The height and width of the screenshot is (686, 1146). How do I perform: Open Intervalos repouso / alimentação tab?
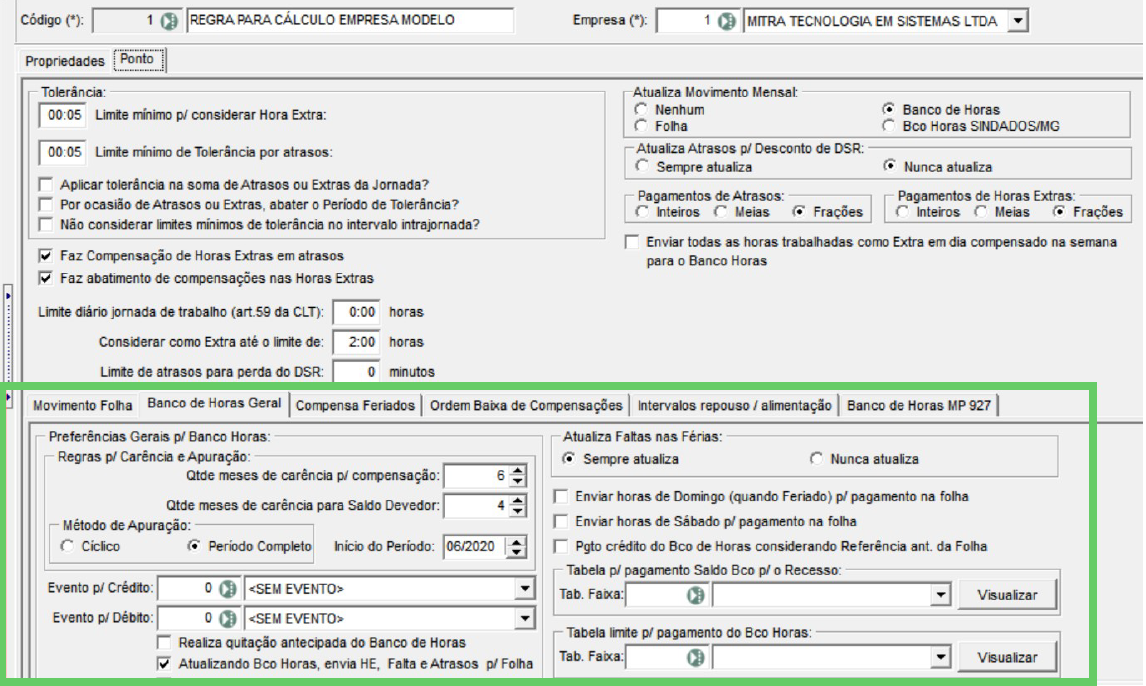[735, 405]
